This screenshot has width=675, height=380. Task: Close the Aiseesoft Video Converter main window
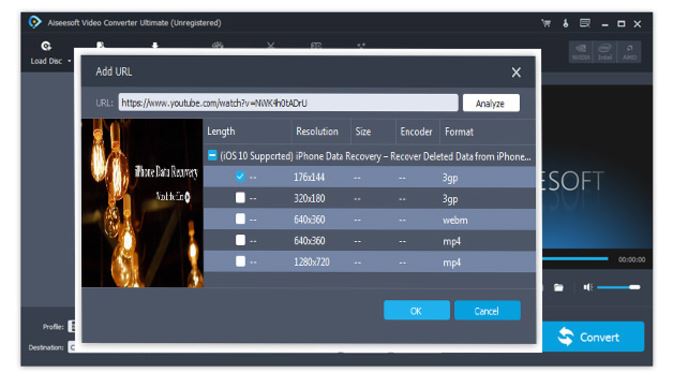(638, 24)
